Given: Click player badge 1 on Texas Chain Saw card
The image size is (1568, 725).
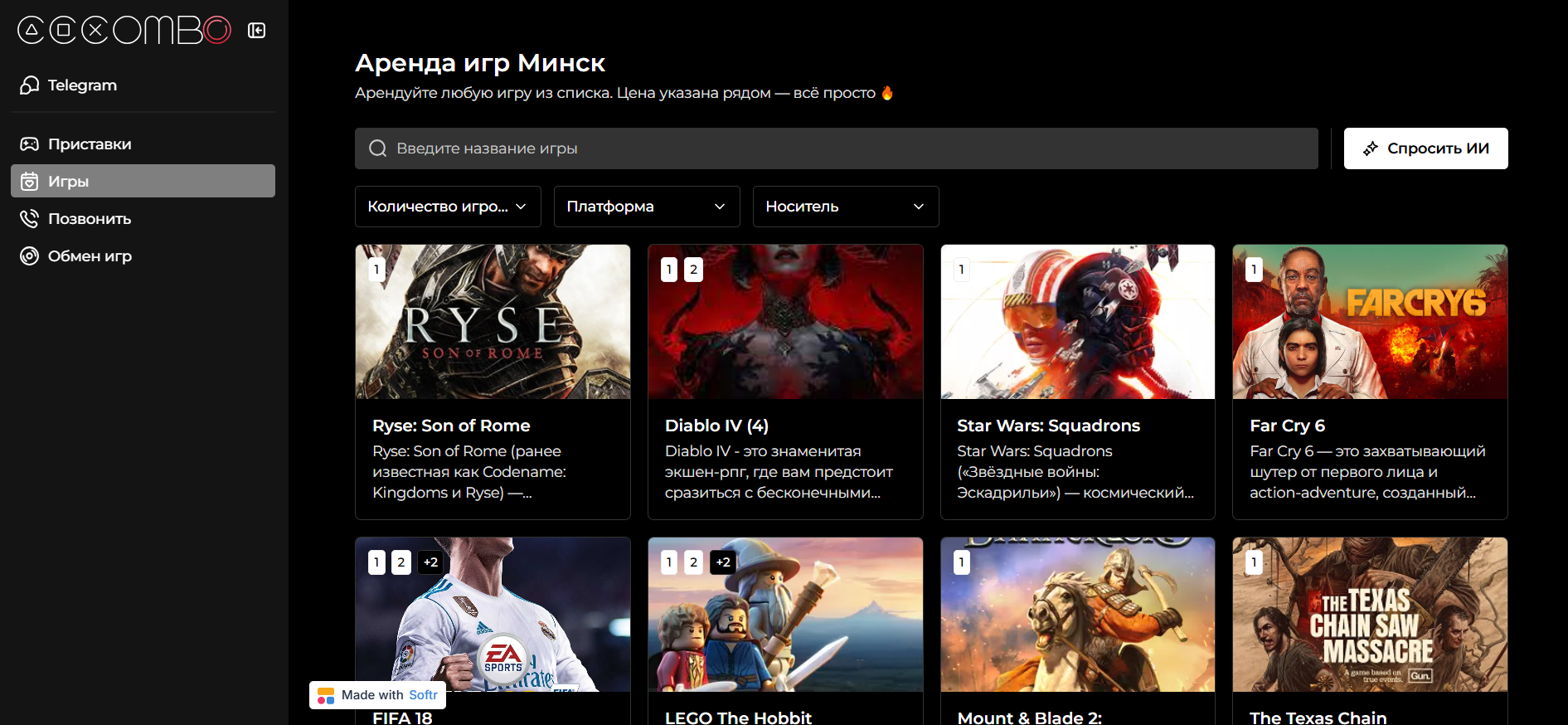Looking at the screenshot, I should point(1254,562).
